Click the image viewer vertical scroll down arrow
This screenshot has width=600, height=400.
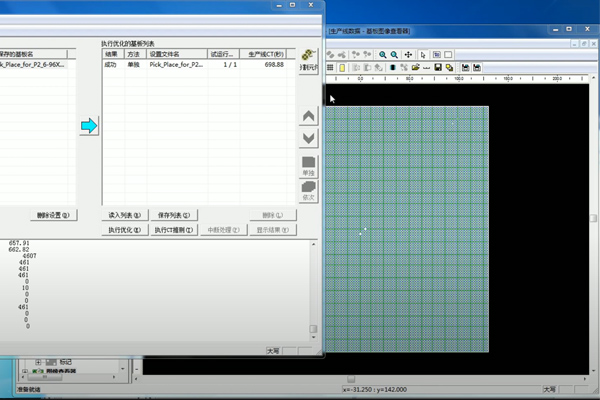(x=593, y=371)
